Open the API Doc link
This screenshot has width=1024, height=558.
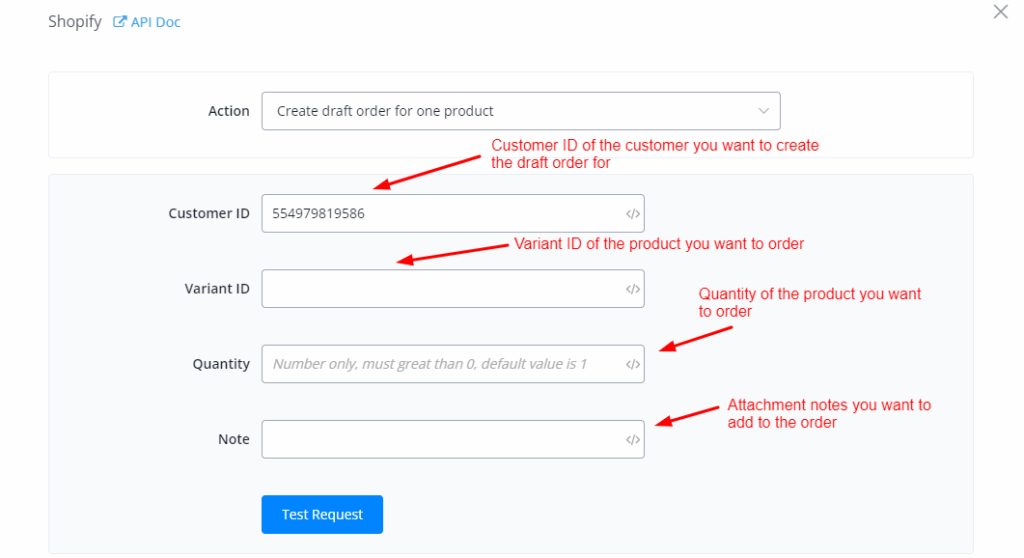click(155, 22)
